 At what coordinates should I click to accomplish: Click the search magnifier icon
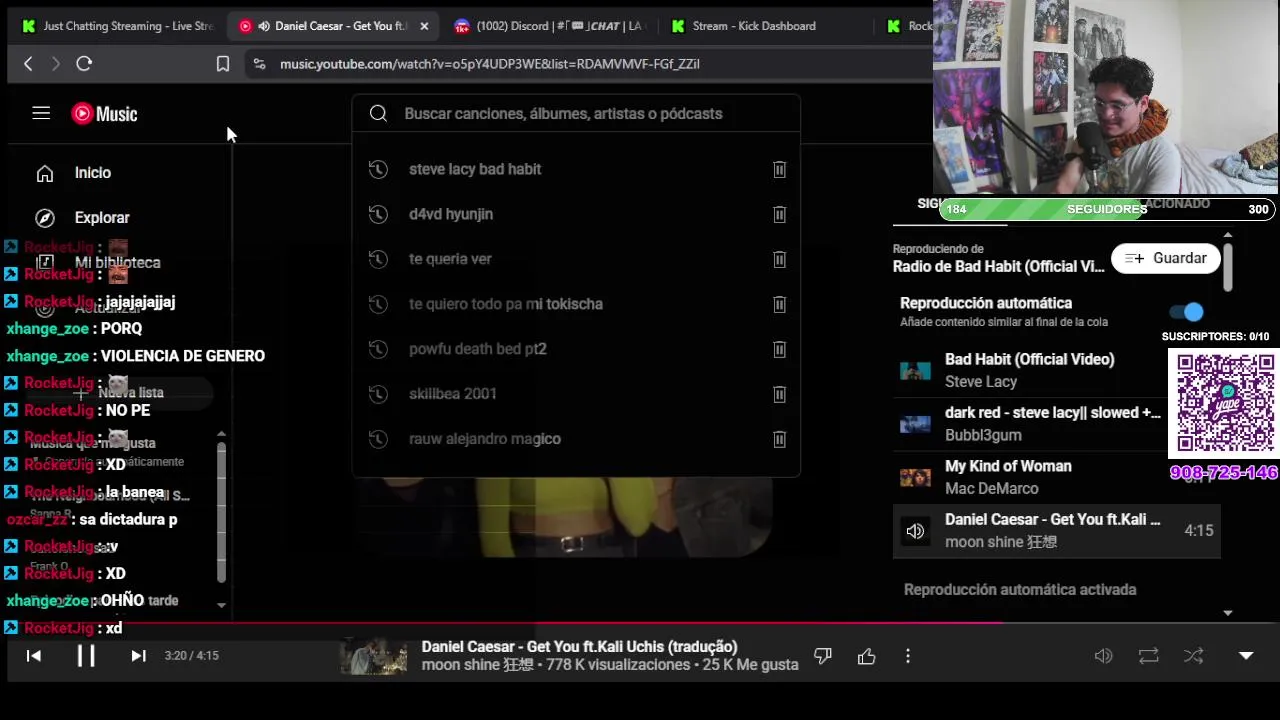[378, 114]
